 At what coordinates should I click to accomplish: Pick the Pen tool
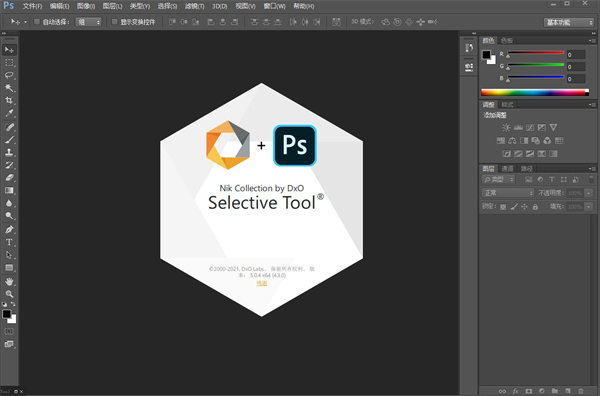point(9,230)
